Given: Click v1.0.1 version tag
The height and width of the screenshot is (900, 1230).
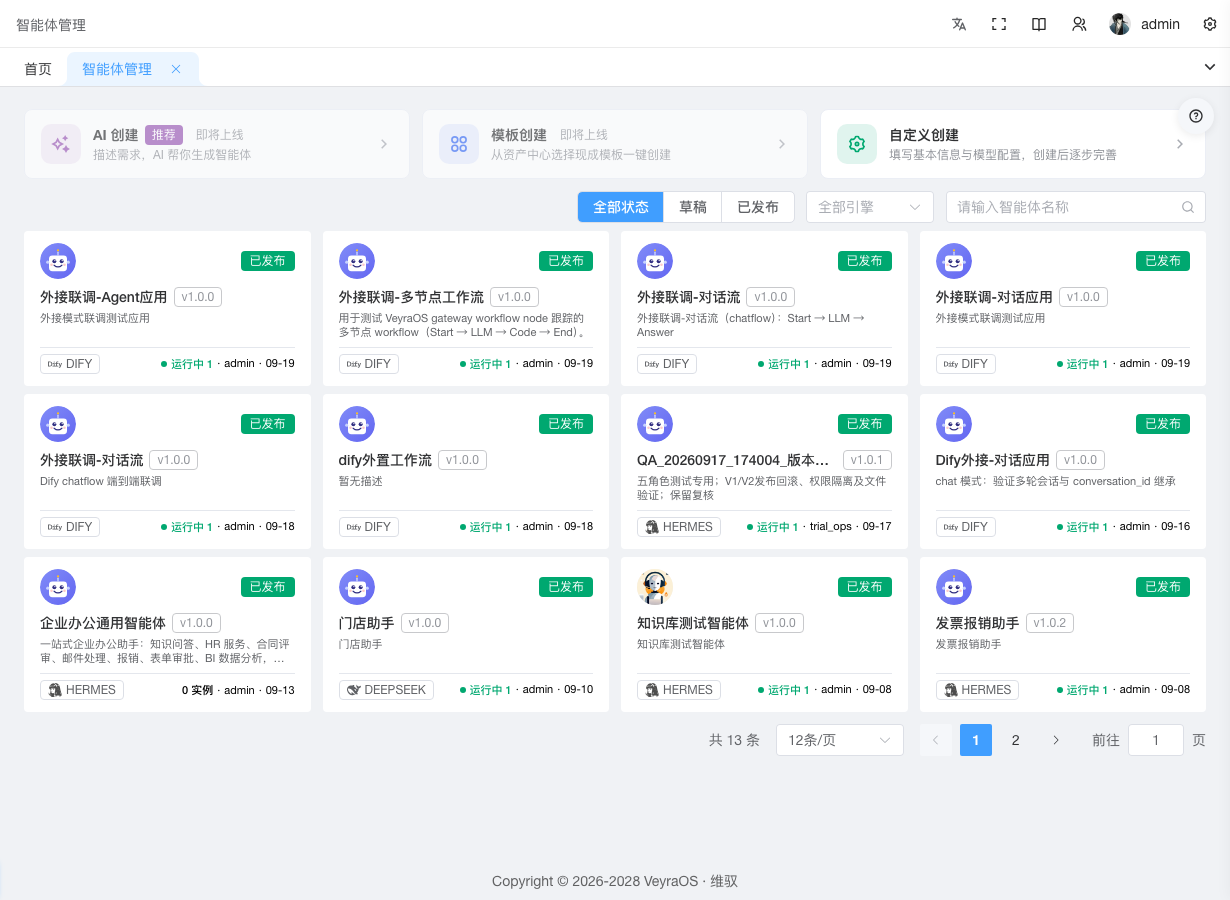Looking at the screenshot, I should (867, 460).
